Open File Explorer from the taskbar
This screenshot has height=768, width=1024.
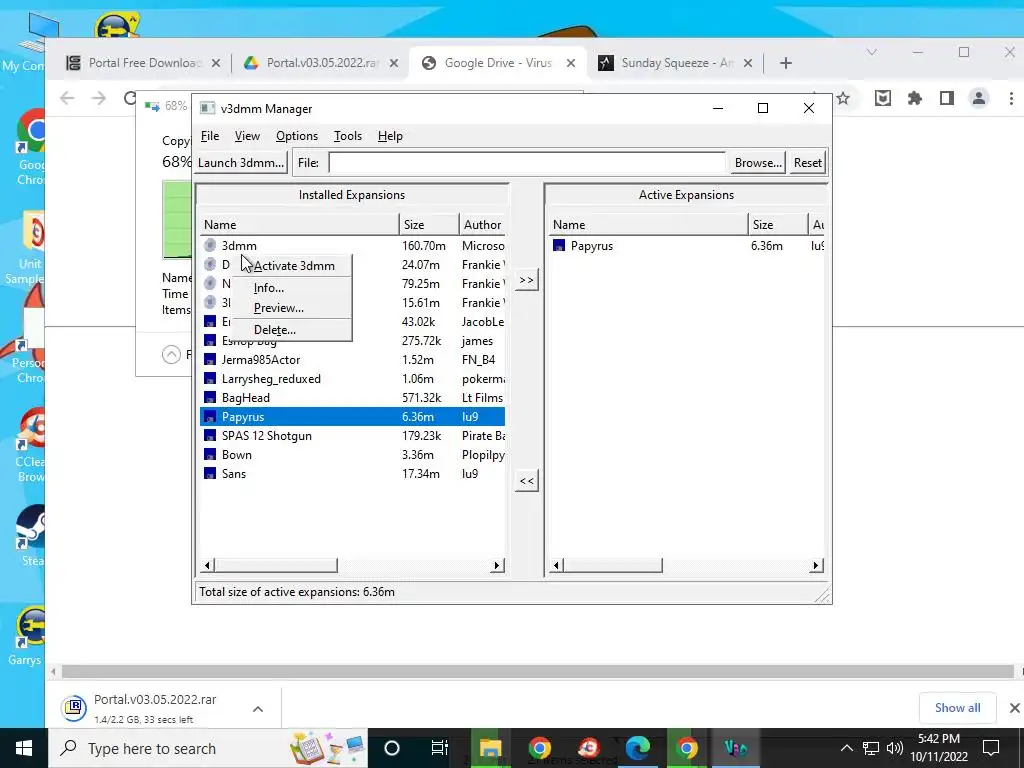coord(490,748)
